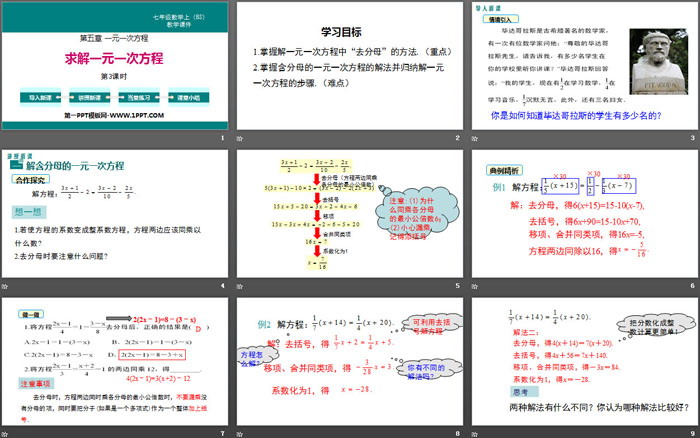Click the slide number 9 label

[692, 434]
